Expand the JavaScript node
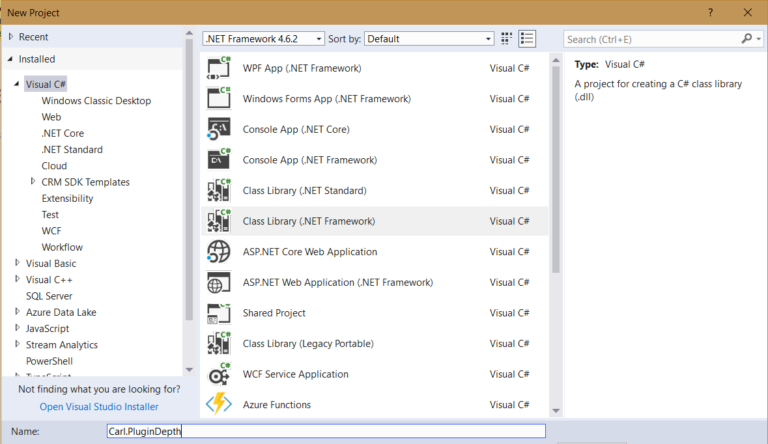 (17, 327)
